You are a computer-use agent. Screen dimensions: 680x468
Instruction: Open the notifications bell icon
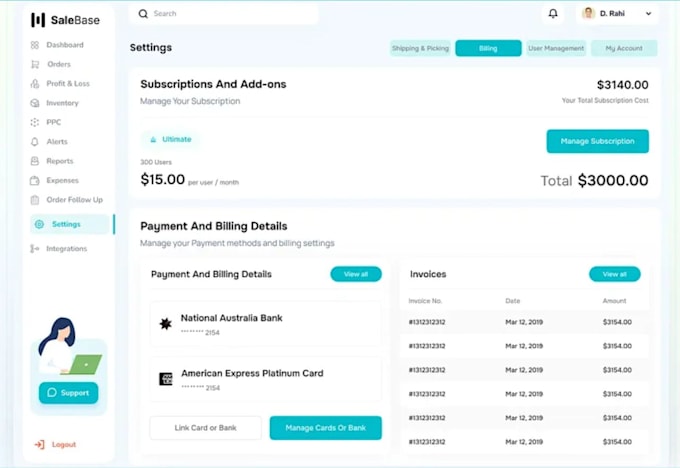click(x=553, y=13)
